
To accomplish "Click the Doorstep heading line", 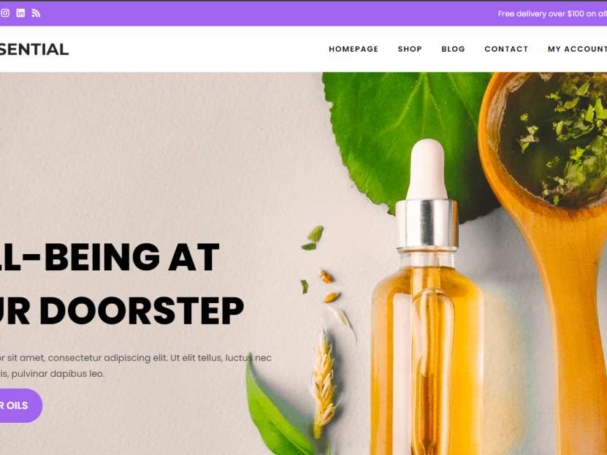I will pos(122,311).
